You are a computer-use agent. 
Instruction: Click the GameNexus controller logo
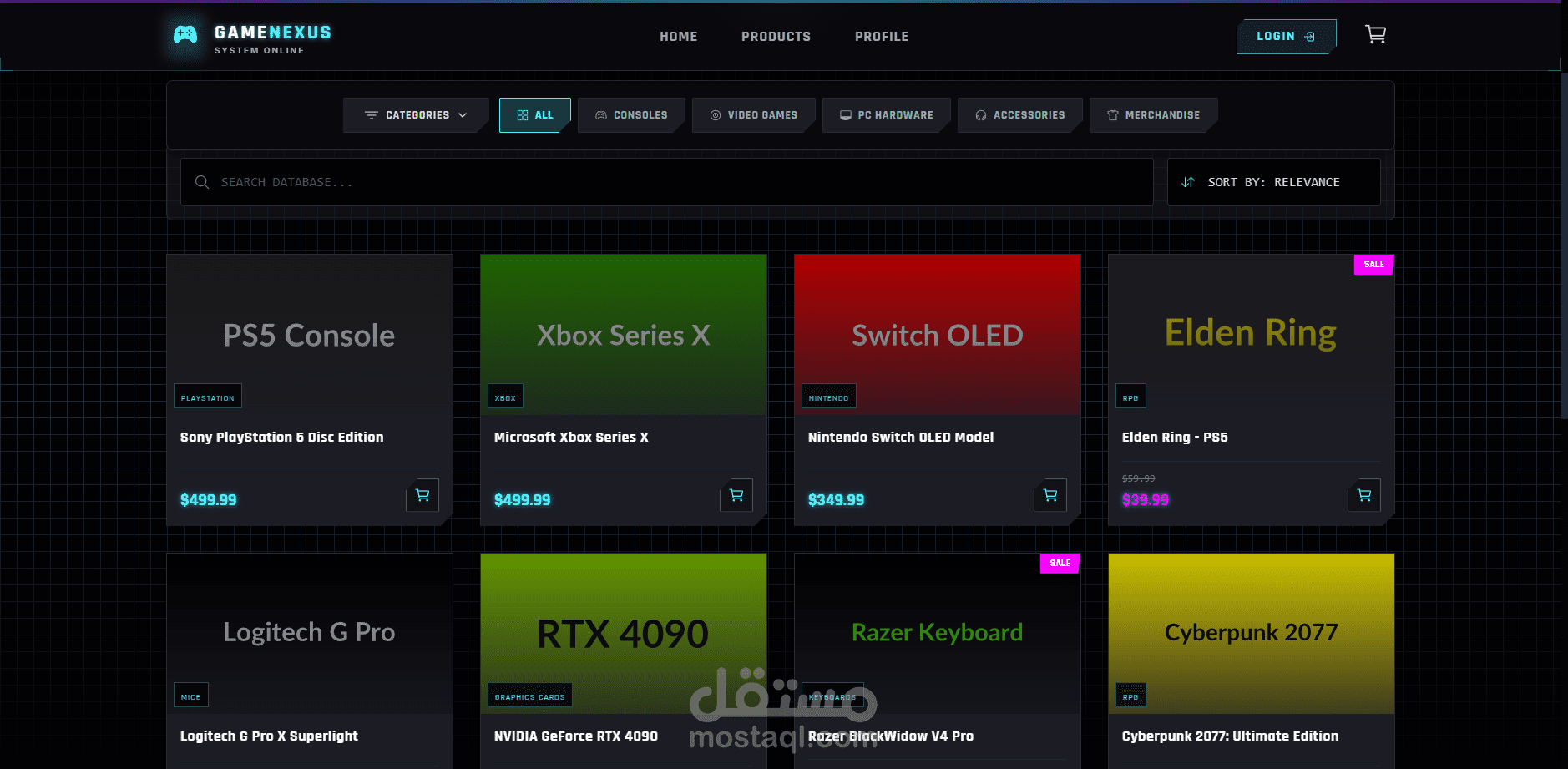pos(185,34)
